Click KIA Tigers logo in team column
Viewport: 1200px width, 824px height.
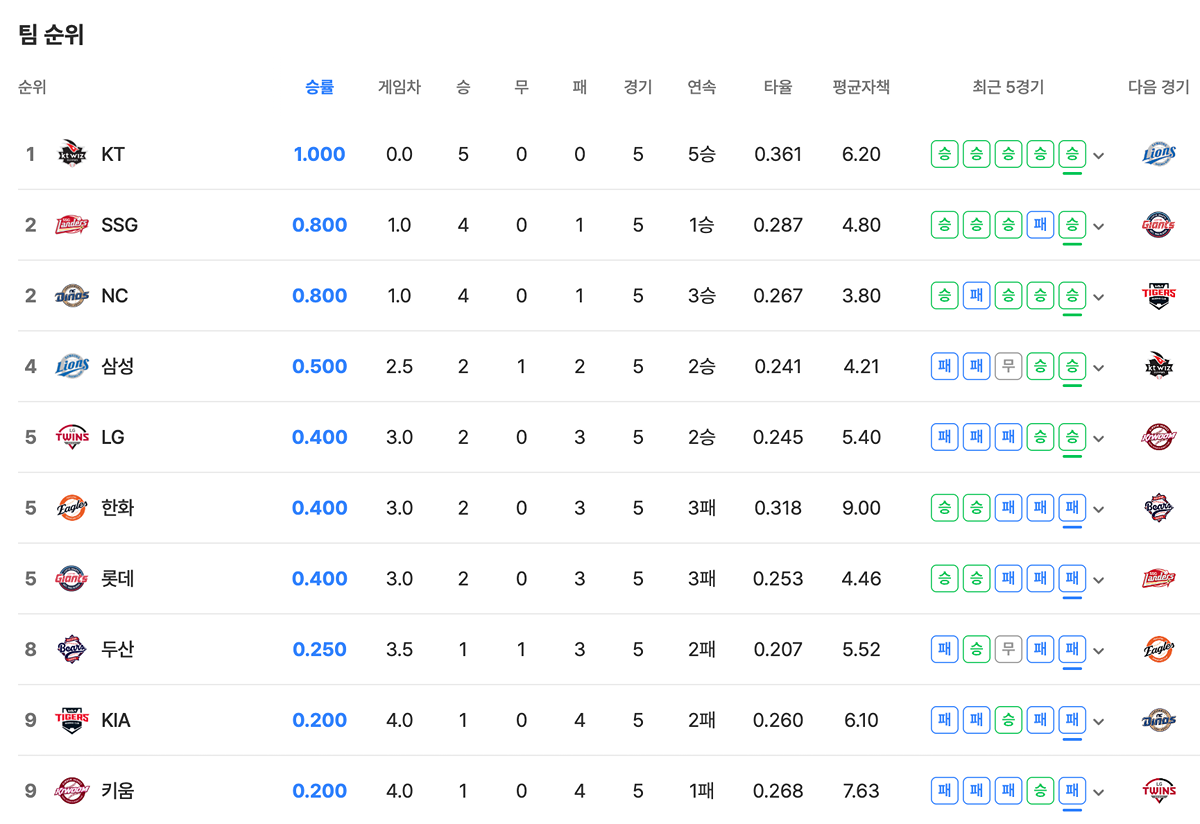click(72, 720)
